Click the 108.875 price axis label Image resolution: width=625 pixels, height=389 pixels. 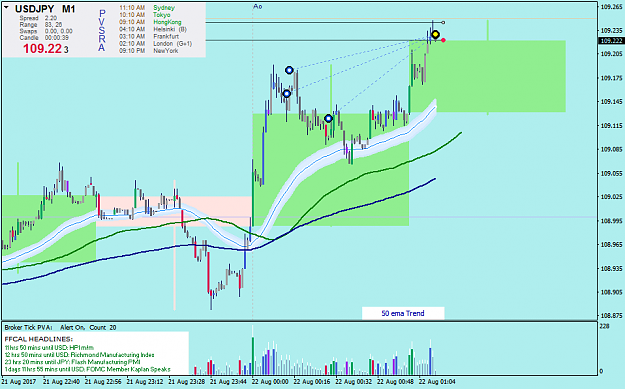point(611,316)
